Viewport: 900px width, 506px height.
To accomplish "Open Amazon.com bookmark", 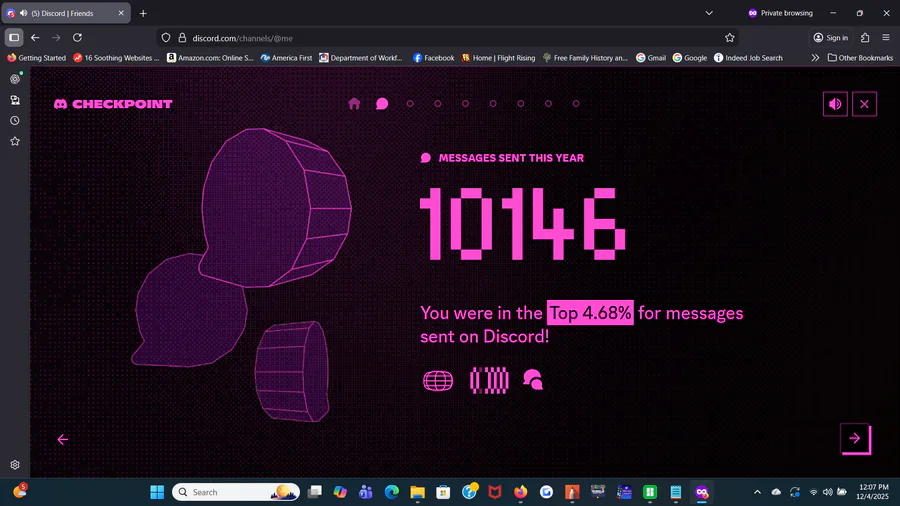I will [x=210, y=58].
